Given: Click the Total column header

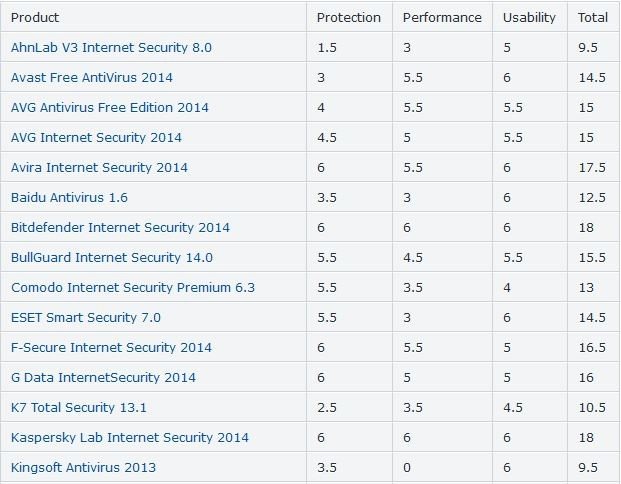Looking at the screenshot, I should pyautogui.click(x=594, y=17).
